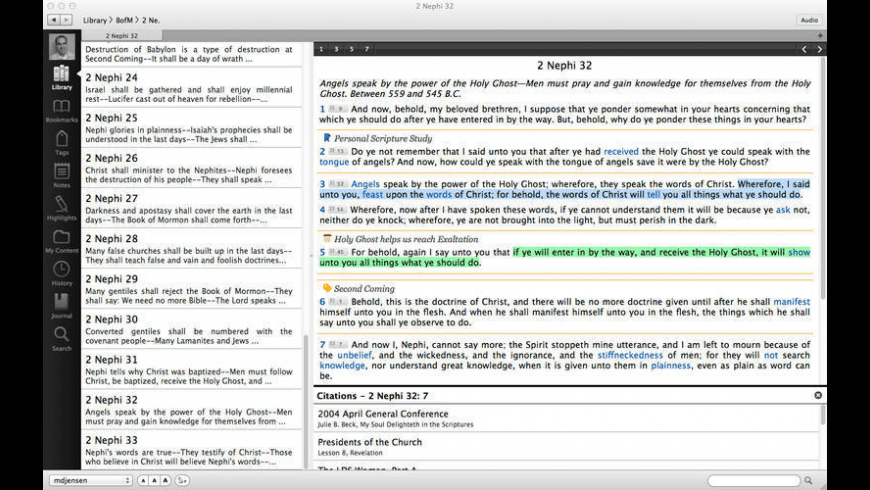Close the Citations panel
Screen dimensions: 870x490
(818, 395)
